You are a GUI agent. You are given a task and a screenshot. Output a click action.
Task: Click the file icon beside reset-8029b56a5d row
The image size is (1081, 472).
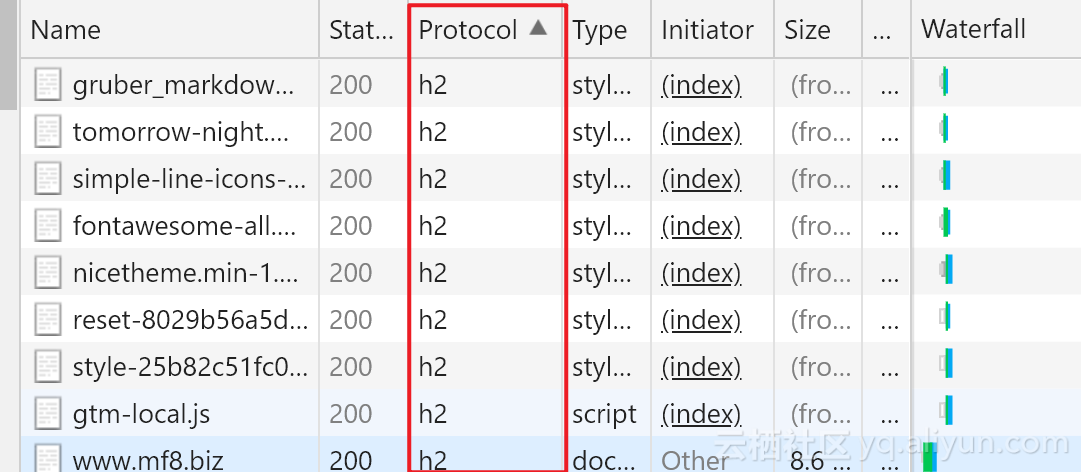click(x=48, y=319)
